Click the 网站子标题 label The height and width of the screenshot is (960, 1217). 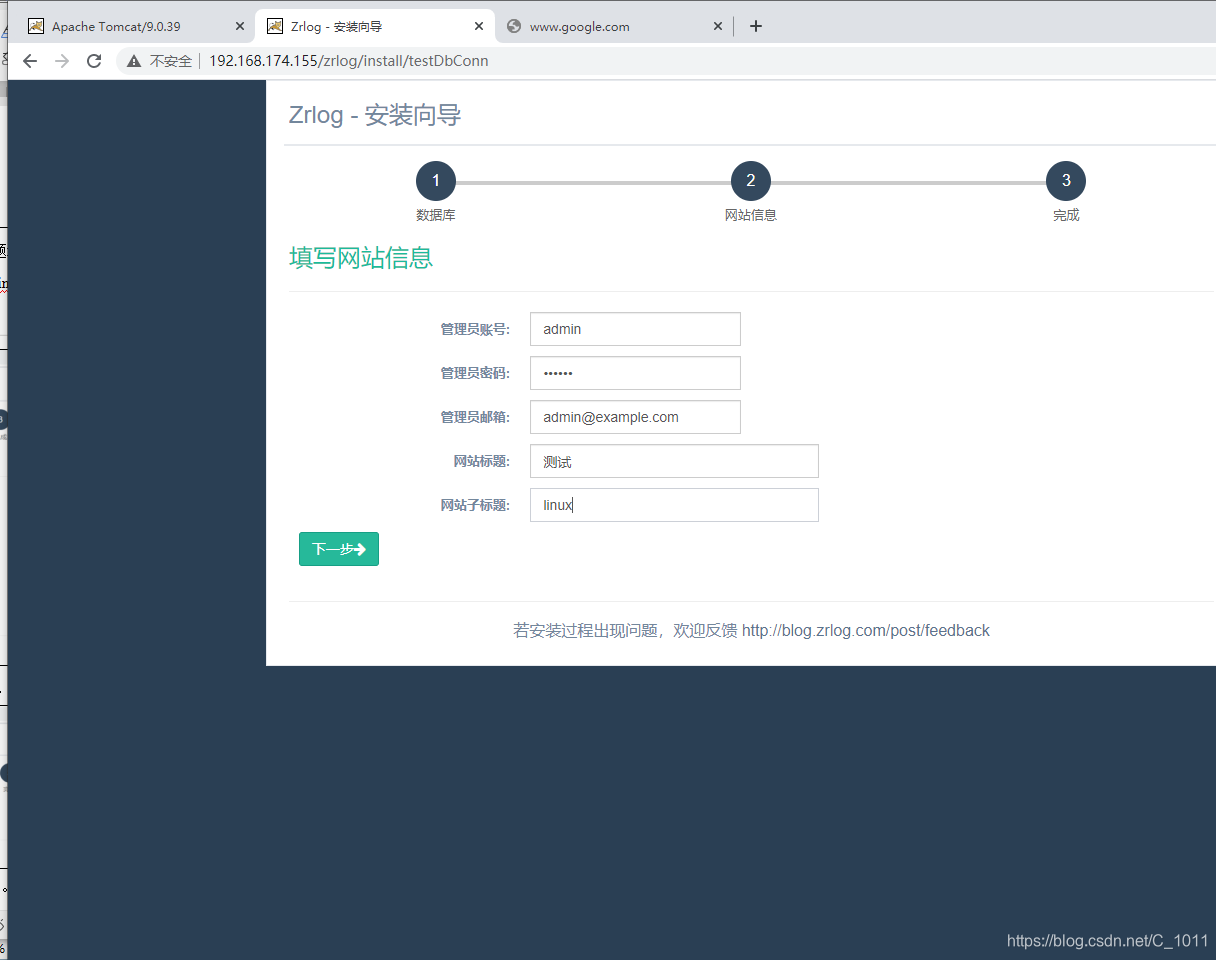point(475,505)
